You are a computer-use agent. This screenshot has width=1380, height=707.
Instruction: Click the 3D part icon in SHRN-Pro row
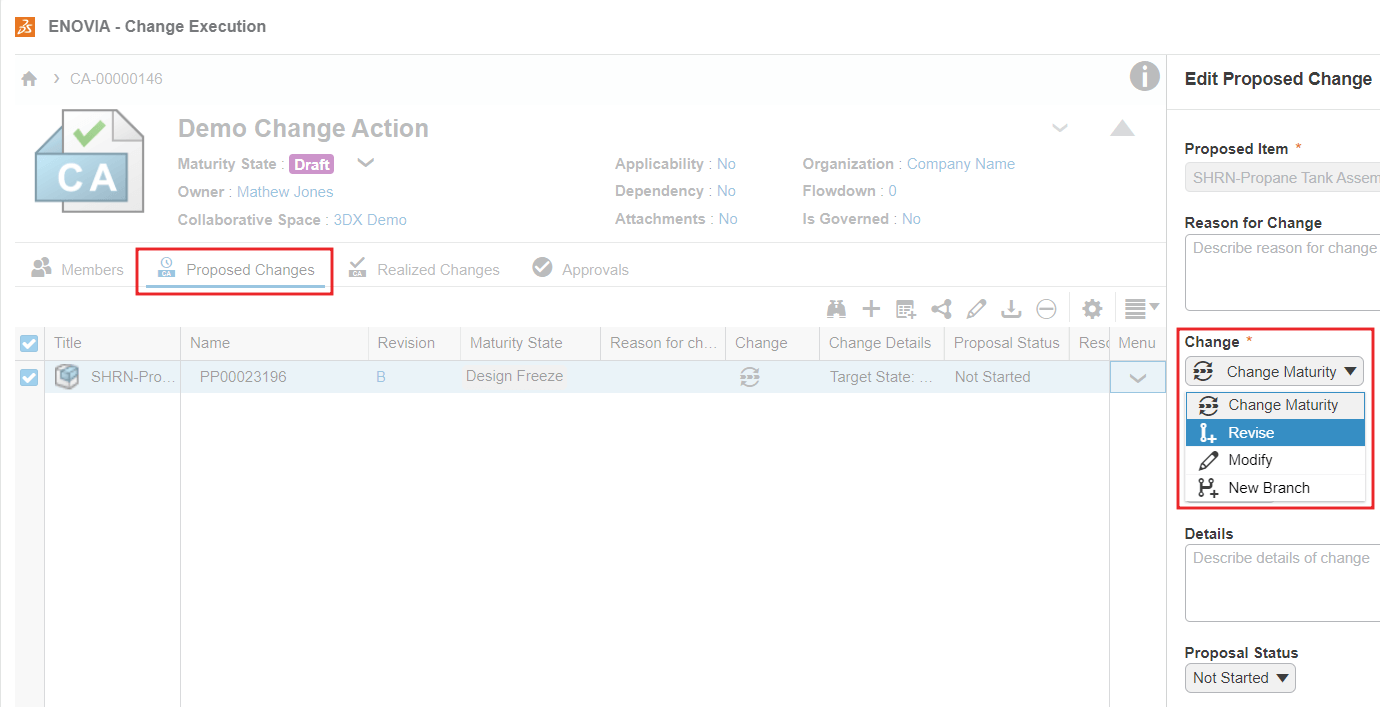pos(67,377)
